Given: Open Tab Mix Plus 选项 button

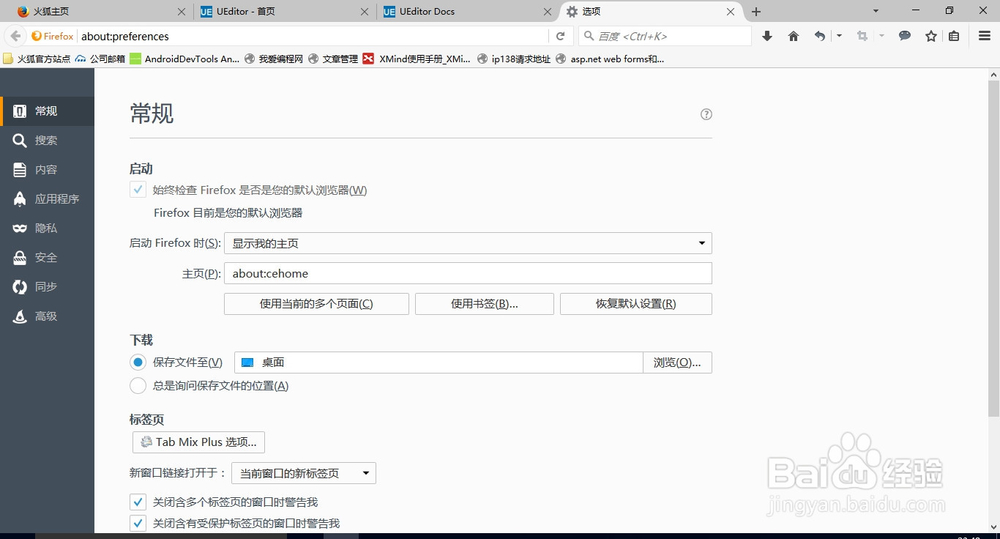Looking at the screenshot, I should pos(198,442).
